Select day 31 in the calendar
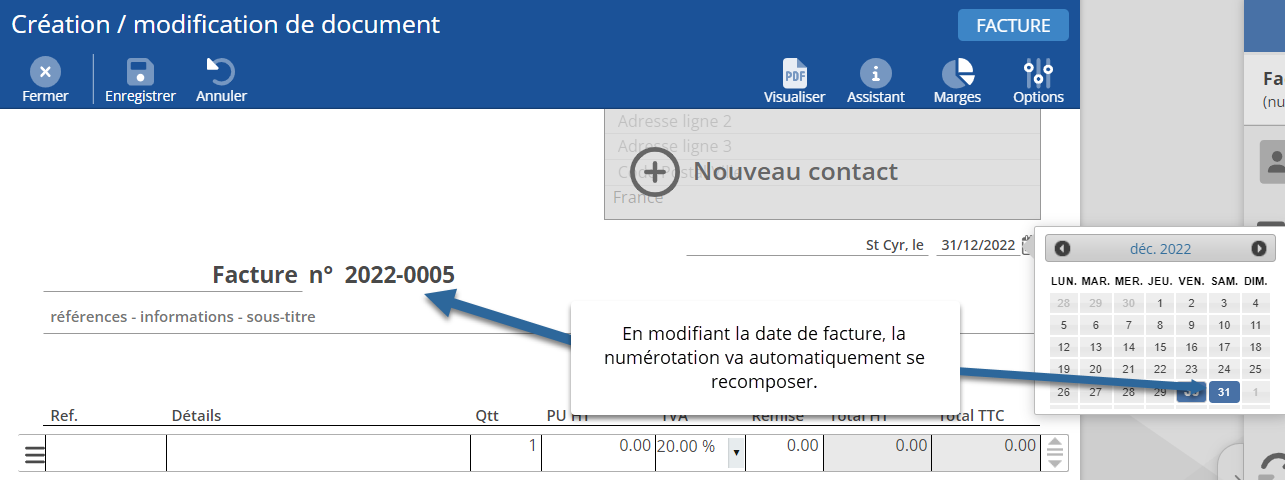 (1224, 392)
